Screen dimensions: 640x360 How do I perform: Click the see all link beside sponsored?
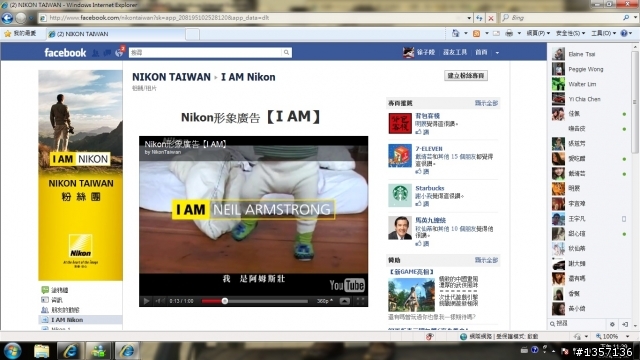pyautogui.click(x=486, y=260)
